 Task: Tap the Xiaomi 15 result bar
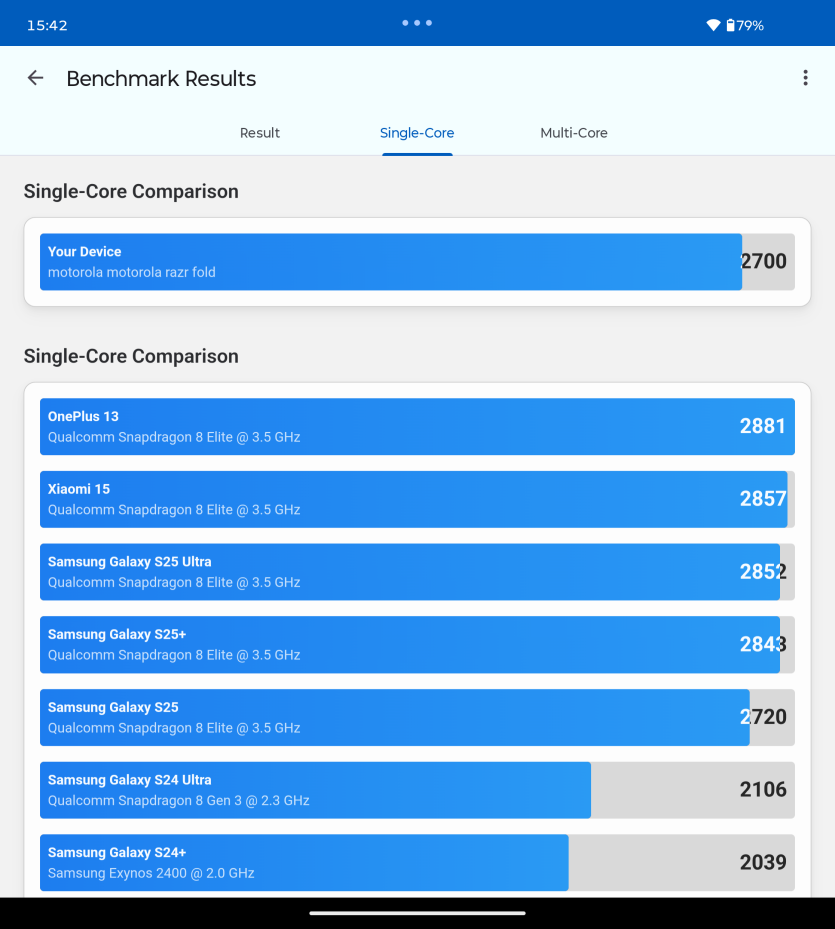click(x=417, y=499)
